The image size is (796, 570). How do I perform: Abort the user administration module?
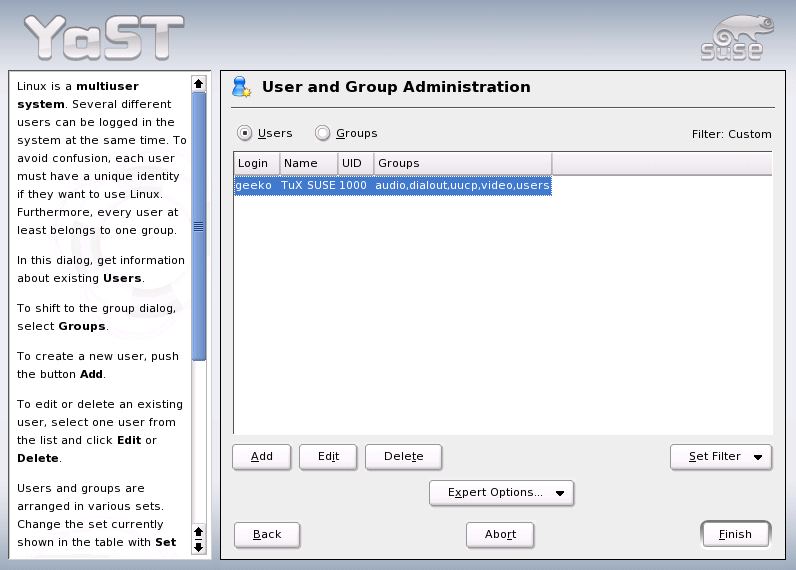click(x=500, y=535)
